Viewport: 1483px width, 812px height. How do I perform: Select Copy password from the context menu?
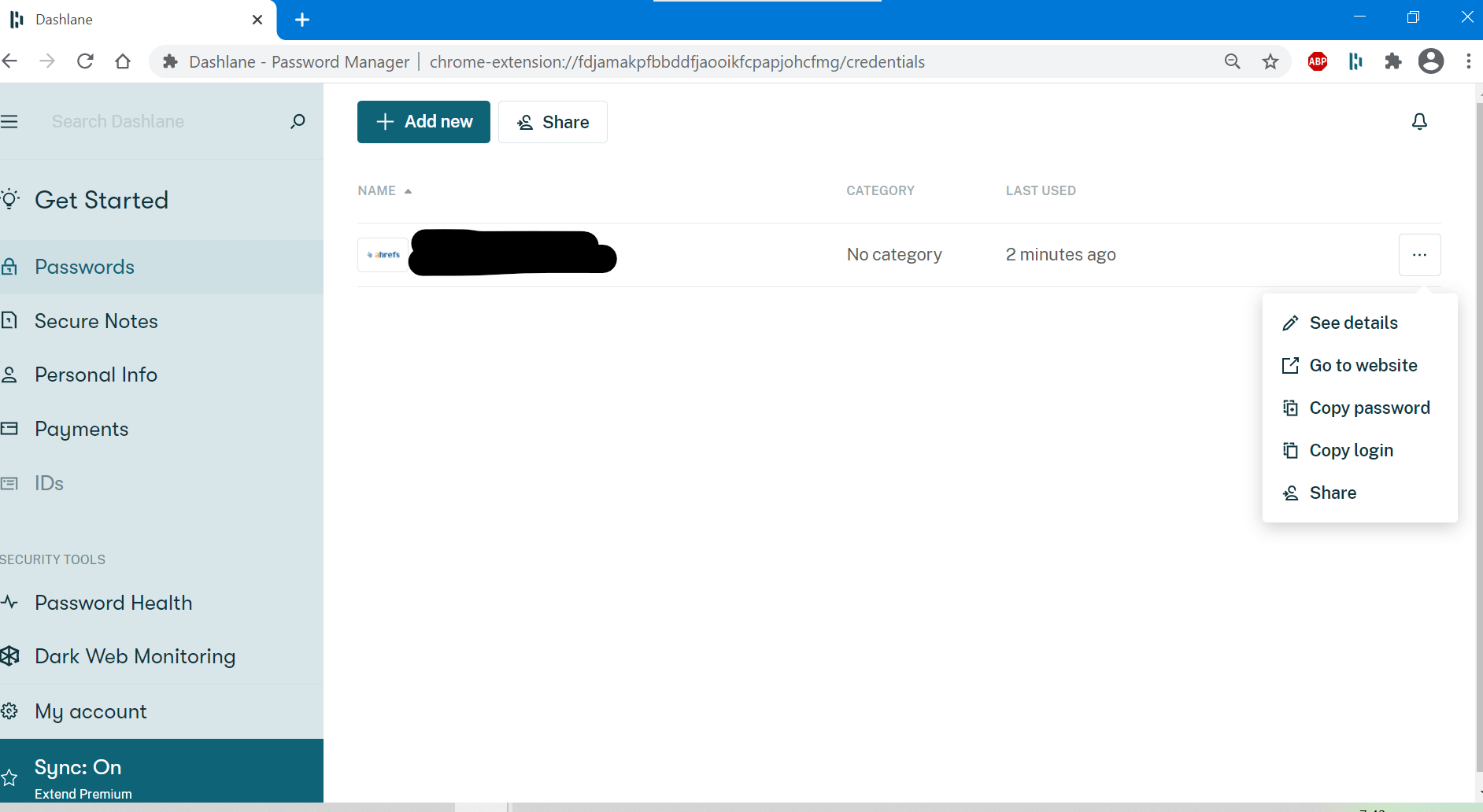[1370, 408]
